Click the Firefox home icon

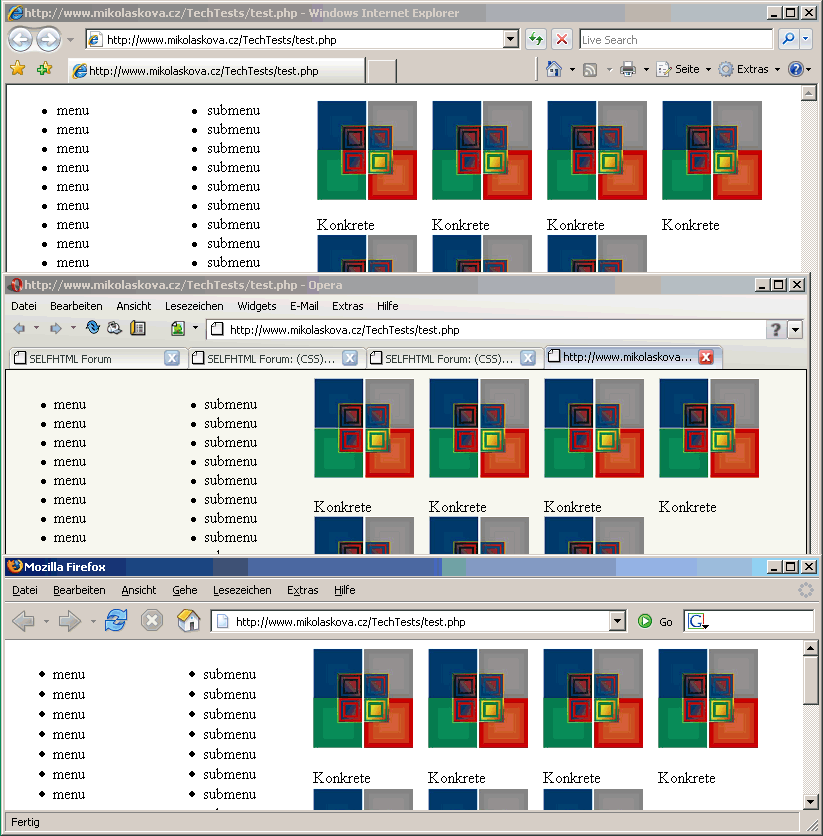(189, 621)
